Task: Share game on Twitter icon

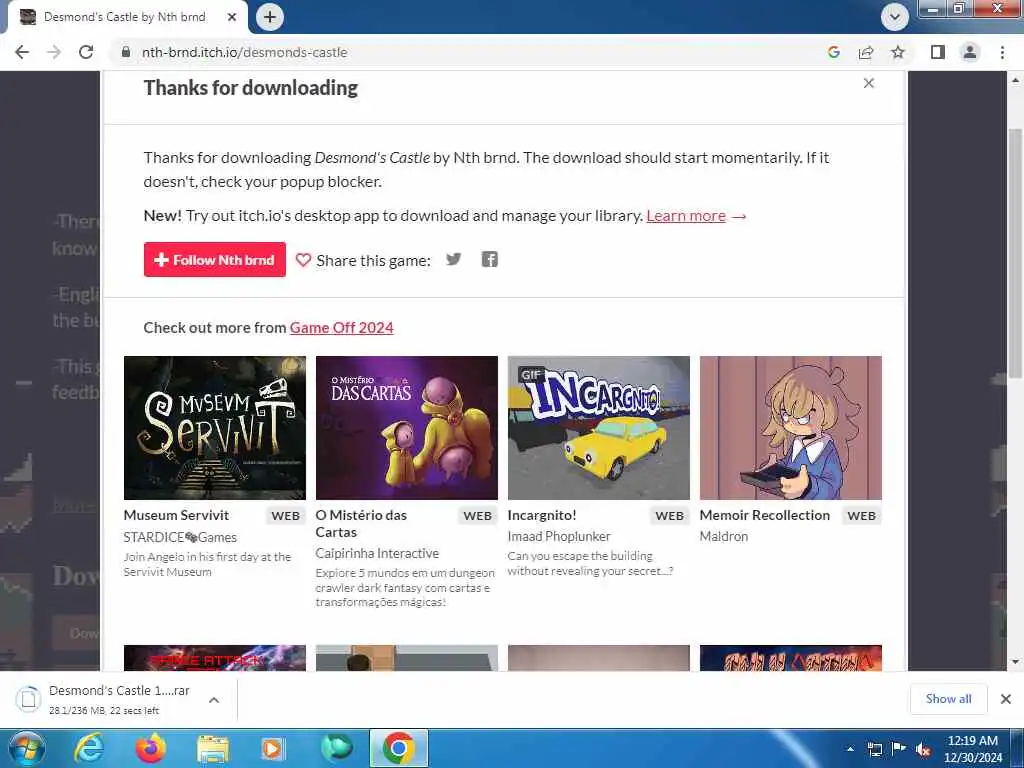Action: coord(453,259)
